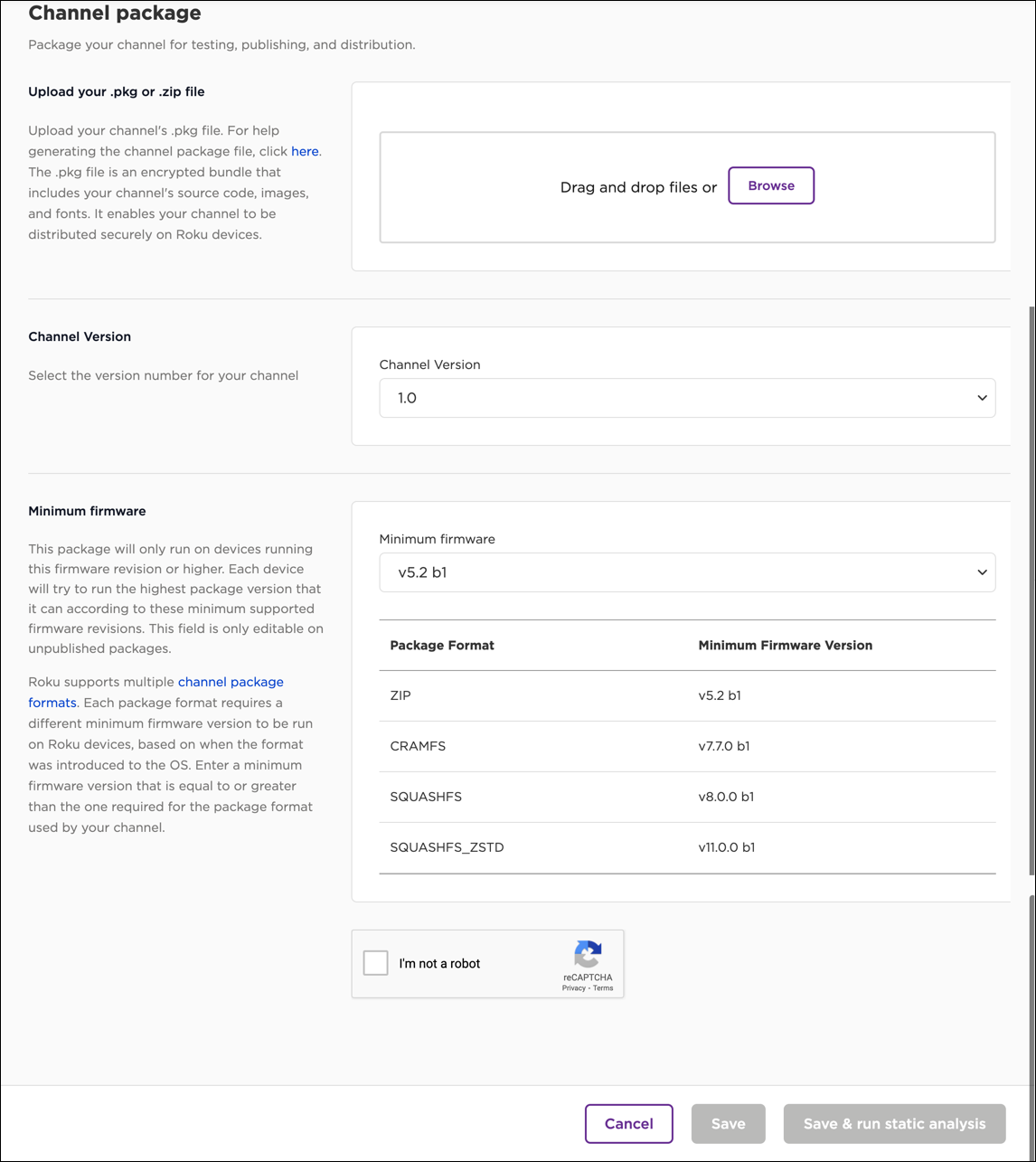Open the Channel Version dropdown
The height and width of the screenshot is (1162, 1036).
(687, 398)
